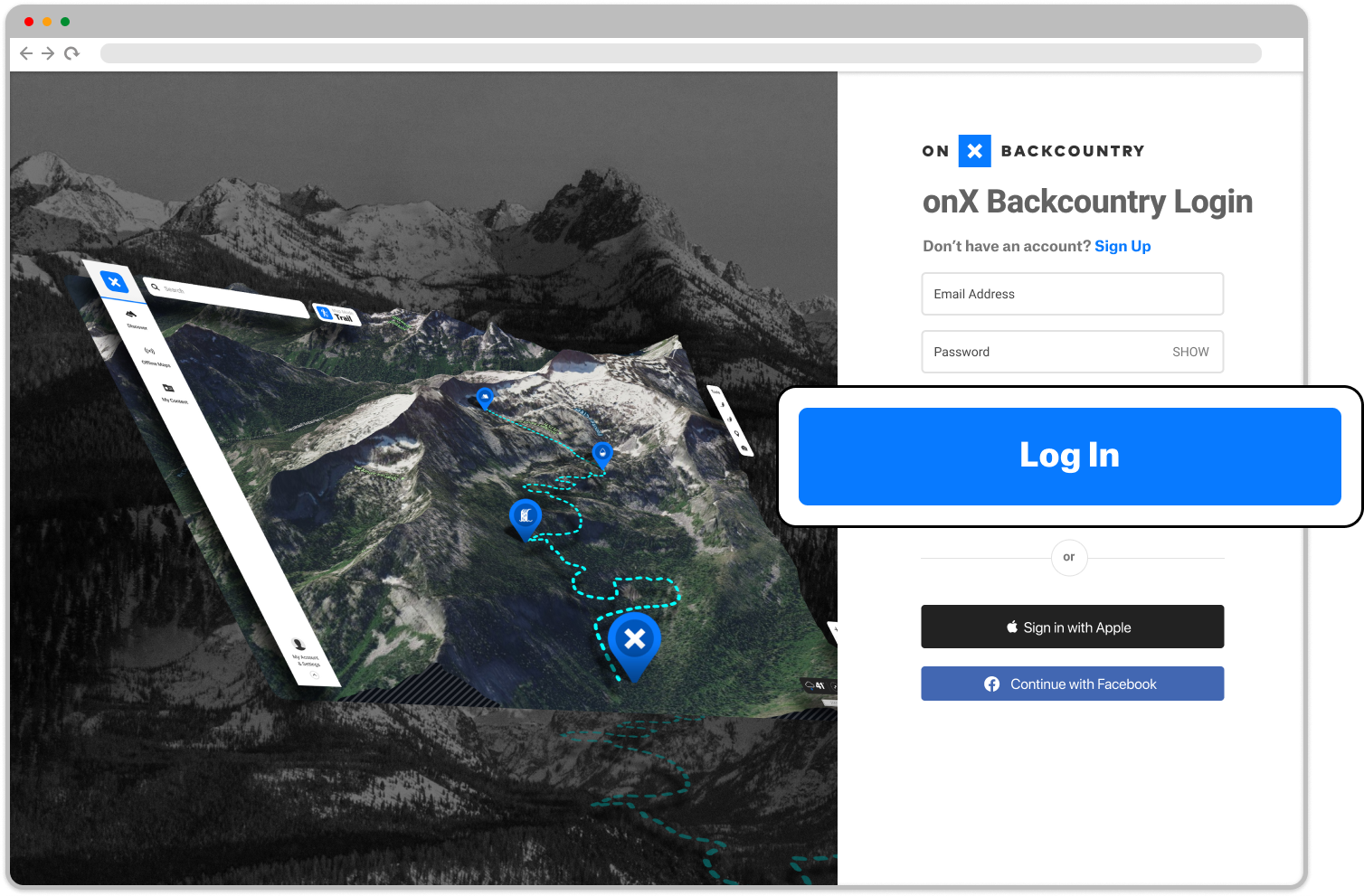Click the weather cloud icon on map
Viewport: 1364px width, 896px height.
coord(810,684)
